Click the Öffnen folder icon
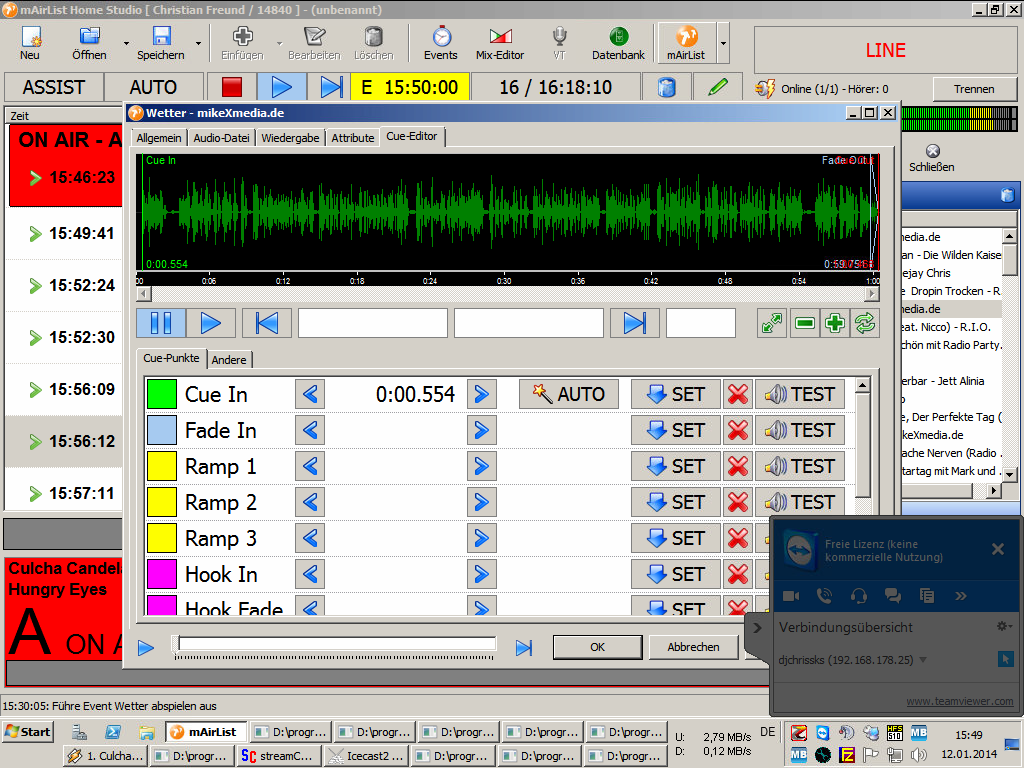 click(x=89, y=43)
